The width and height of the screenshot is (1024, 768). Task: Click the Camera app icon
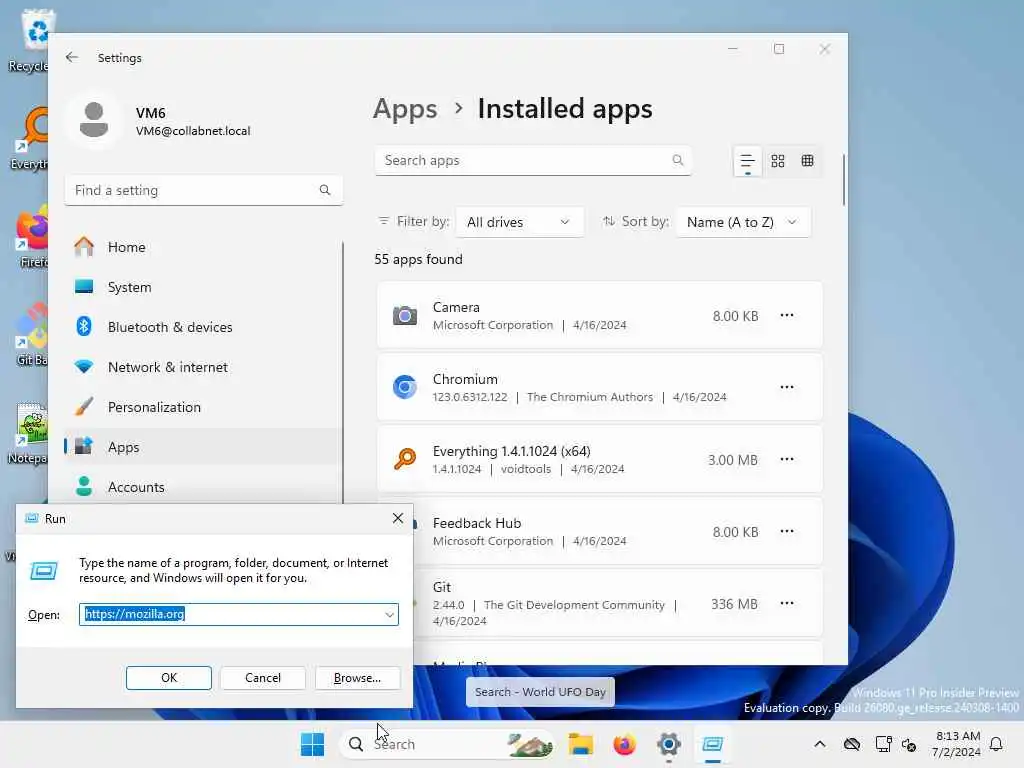click(404, 315)
